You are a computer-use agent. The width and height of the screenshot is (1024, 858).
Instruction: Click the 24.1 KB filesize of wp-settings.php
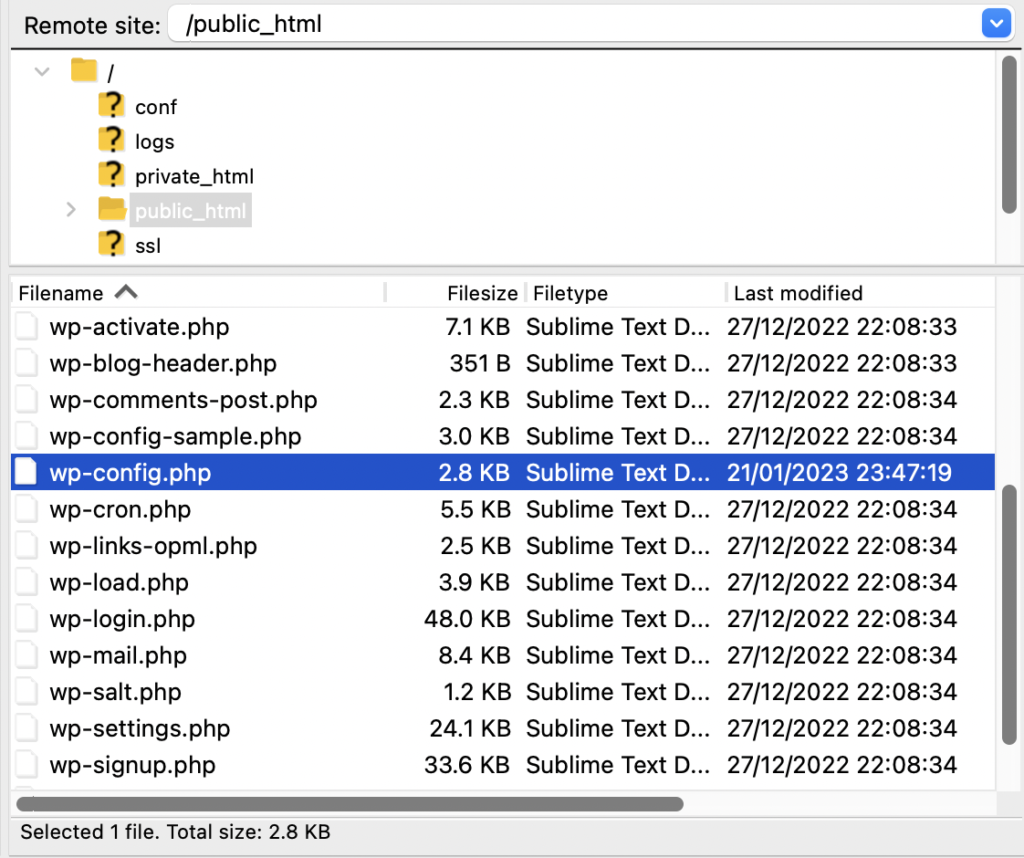click(x=470, y=728)
